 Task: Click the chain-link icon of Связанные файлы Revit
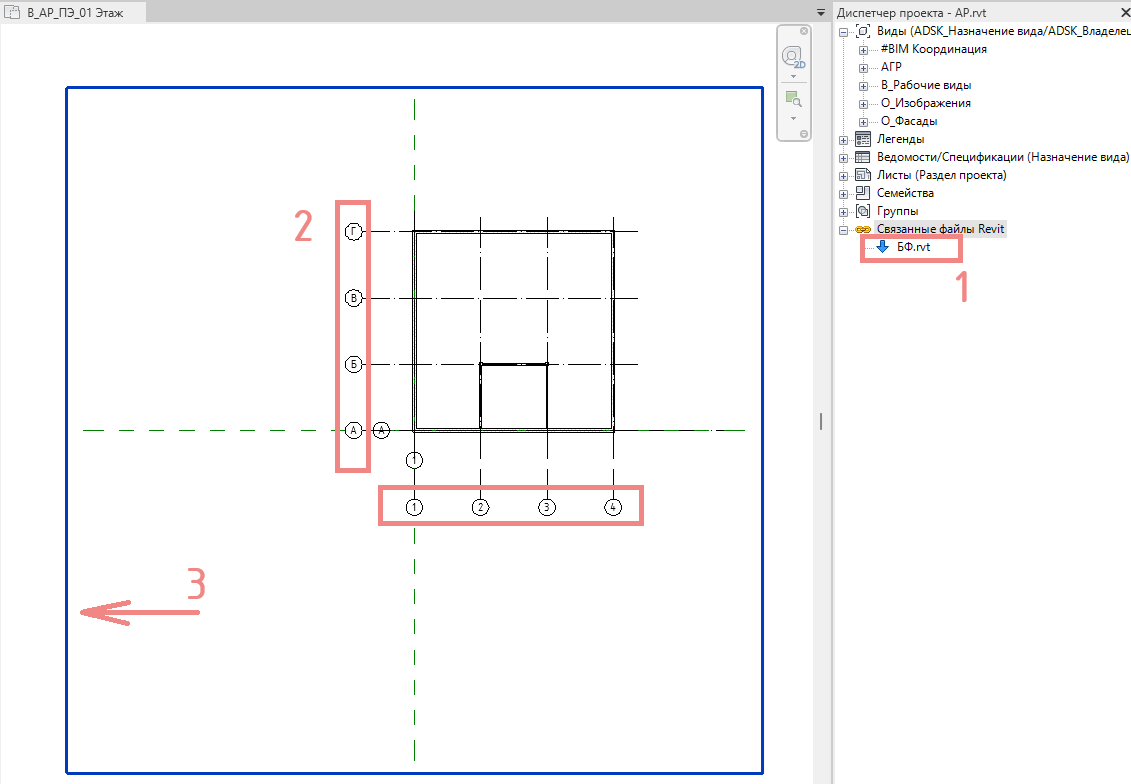tap(863, 229)
